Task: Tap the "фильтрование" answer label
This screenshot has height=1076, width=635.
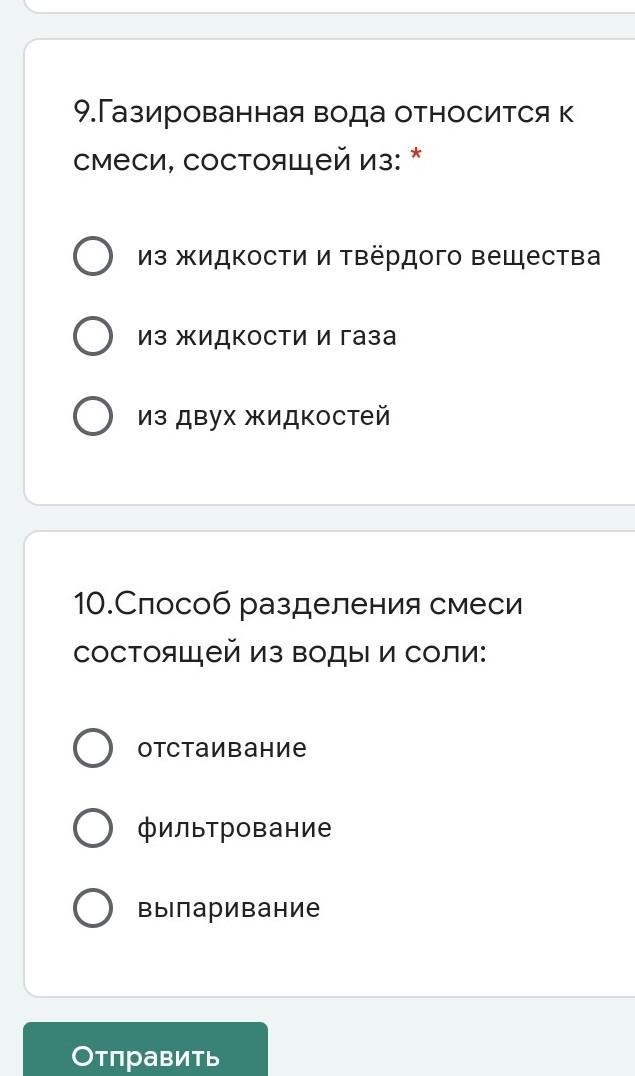Action: click(234, 828)
